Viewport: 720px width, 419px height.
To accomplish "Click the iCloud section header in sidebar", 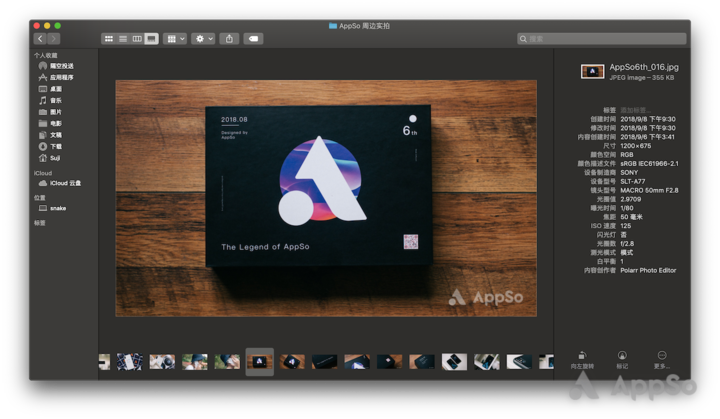I will coord(43,173).
